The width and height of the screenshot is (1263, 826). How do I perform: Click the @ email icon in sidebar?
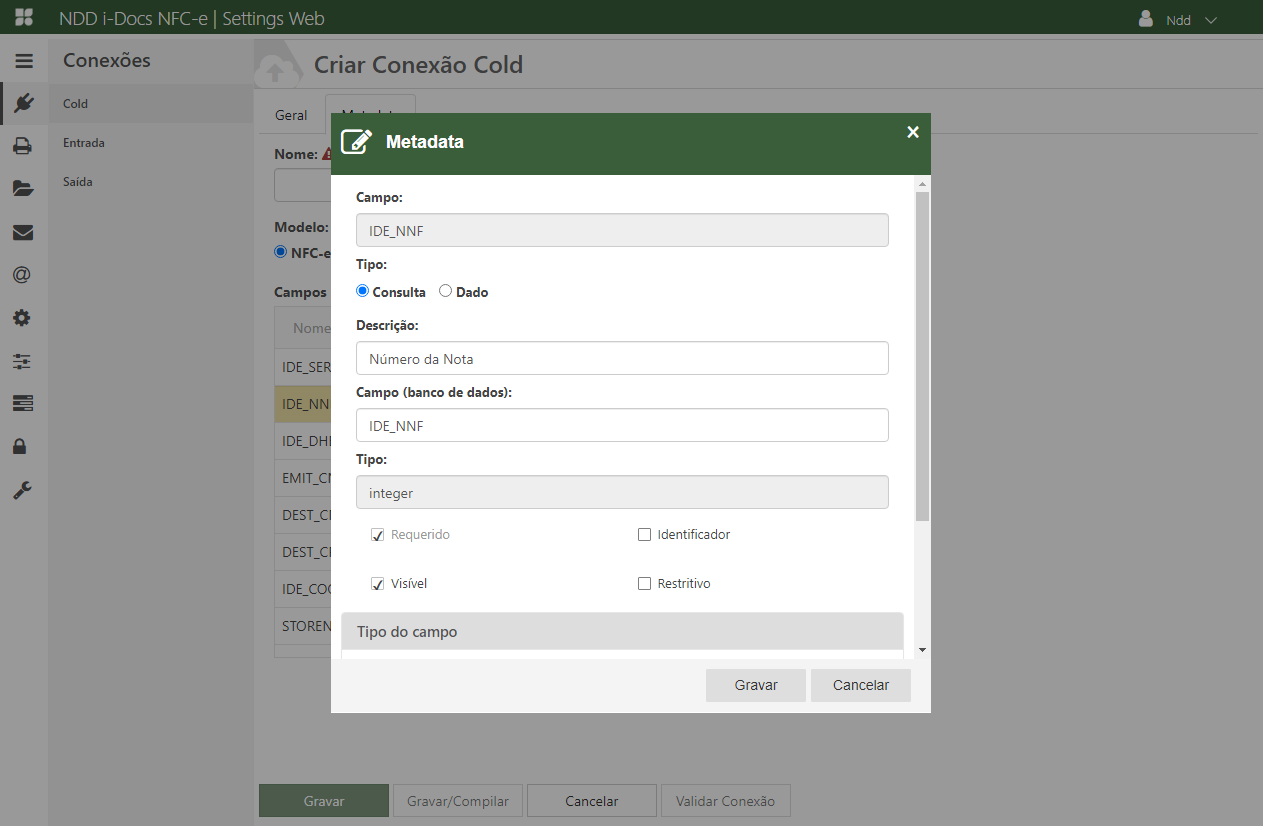(23, 274)
